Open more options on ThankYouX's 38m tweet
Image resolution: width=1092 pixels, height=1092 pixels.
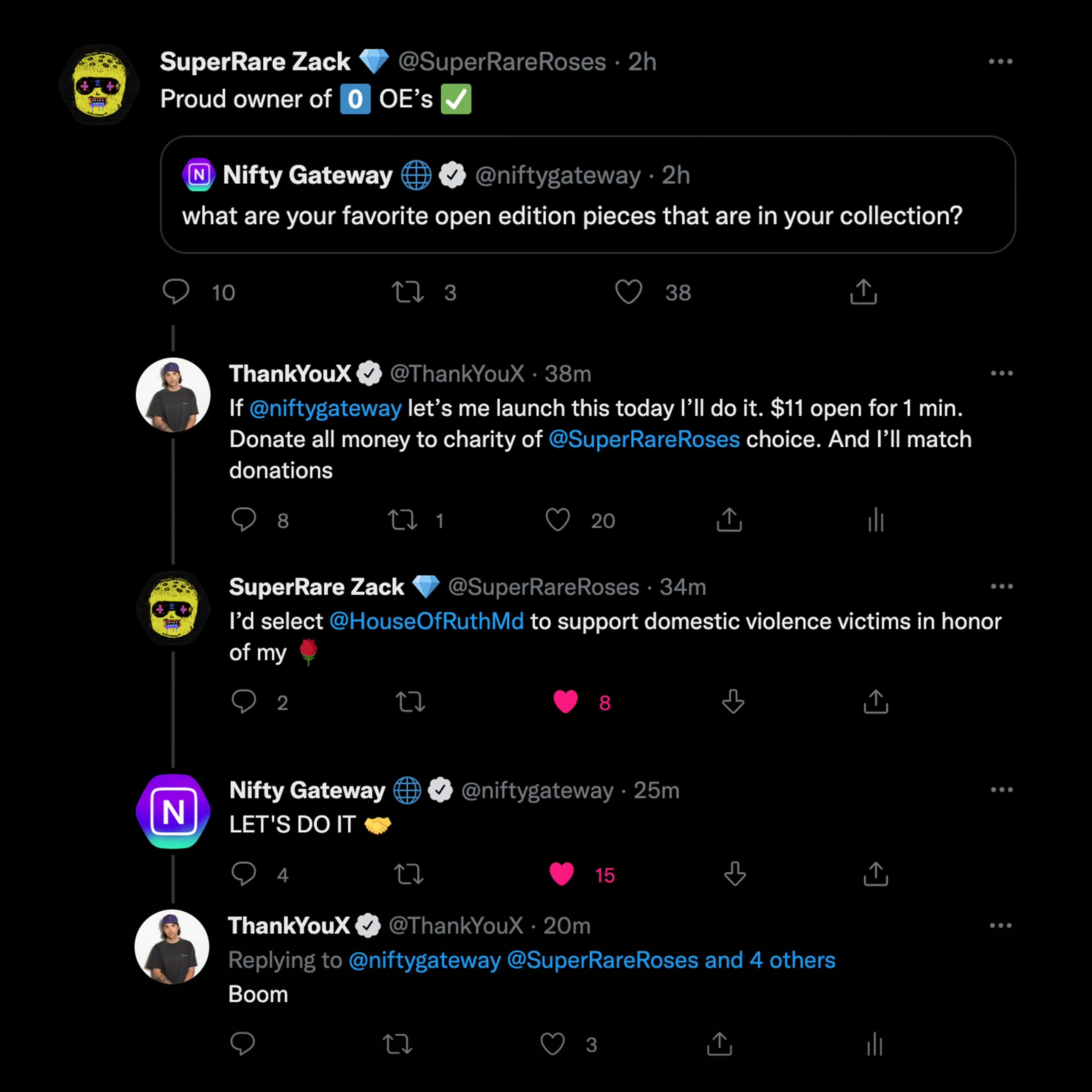click(1002, 373)
